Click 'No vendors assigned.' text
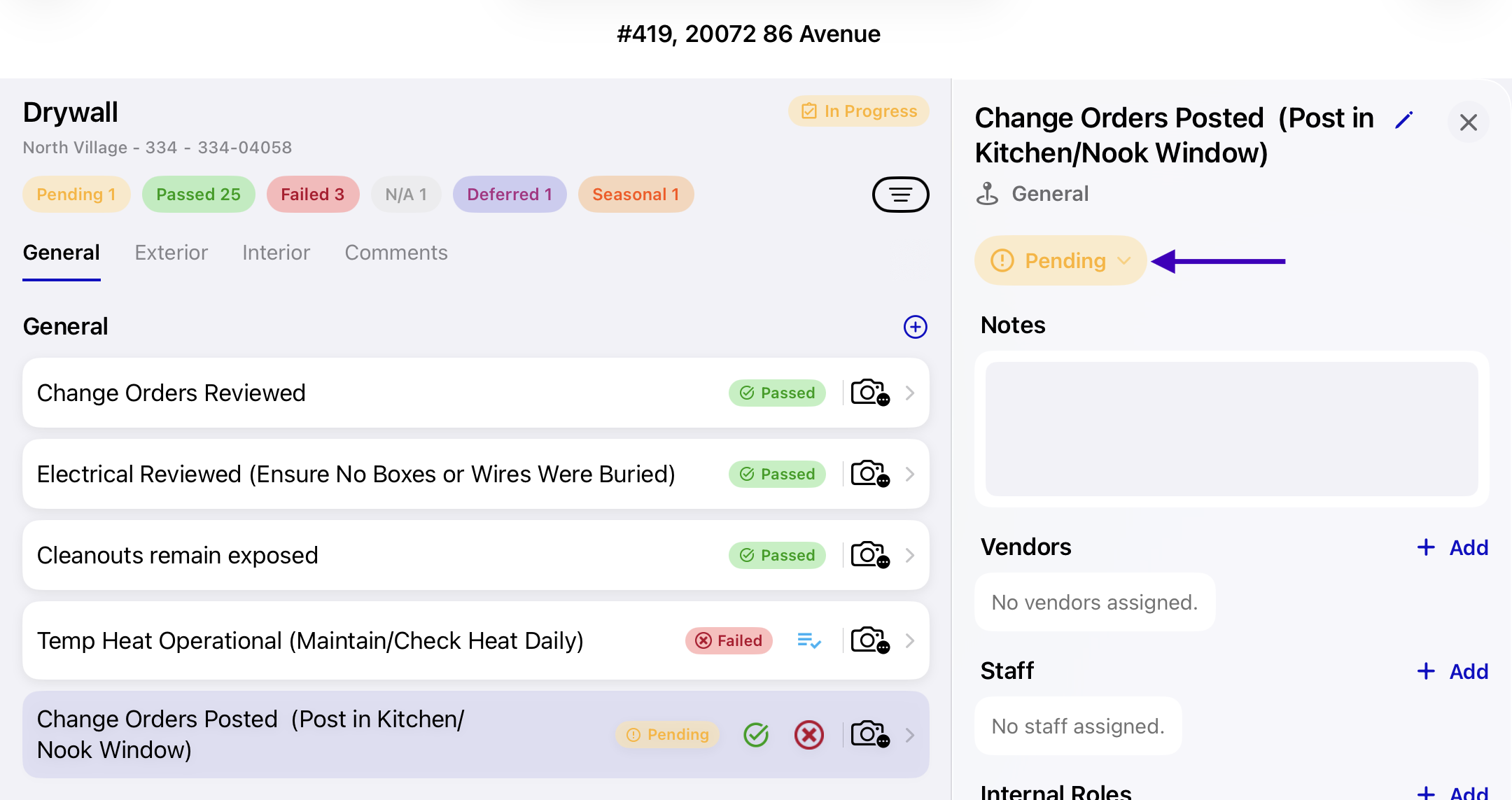 [1095, 602]
